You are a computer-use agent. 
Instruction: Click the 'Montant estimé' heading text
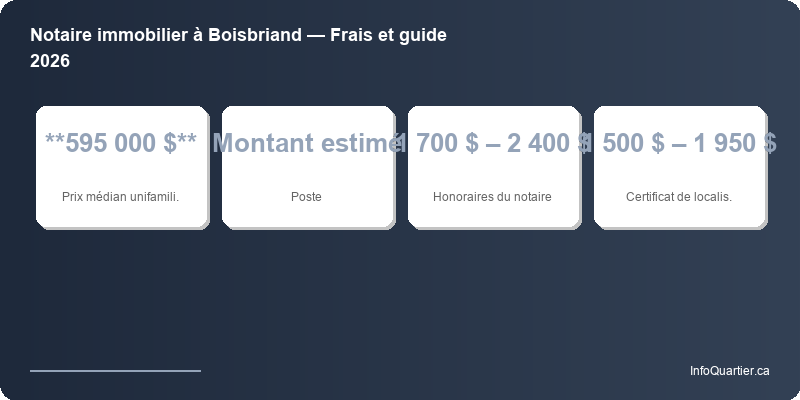307,143
